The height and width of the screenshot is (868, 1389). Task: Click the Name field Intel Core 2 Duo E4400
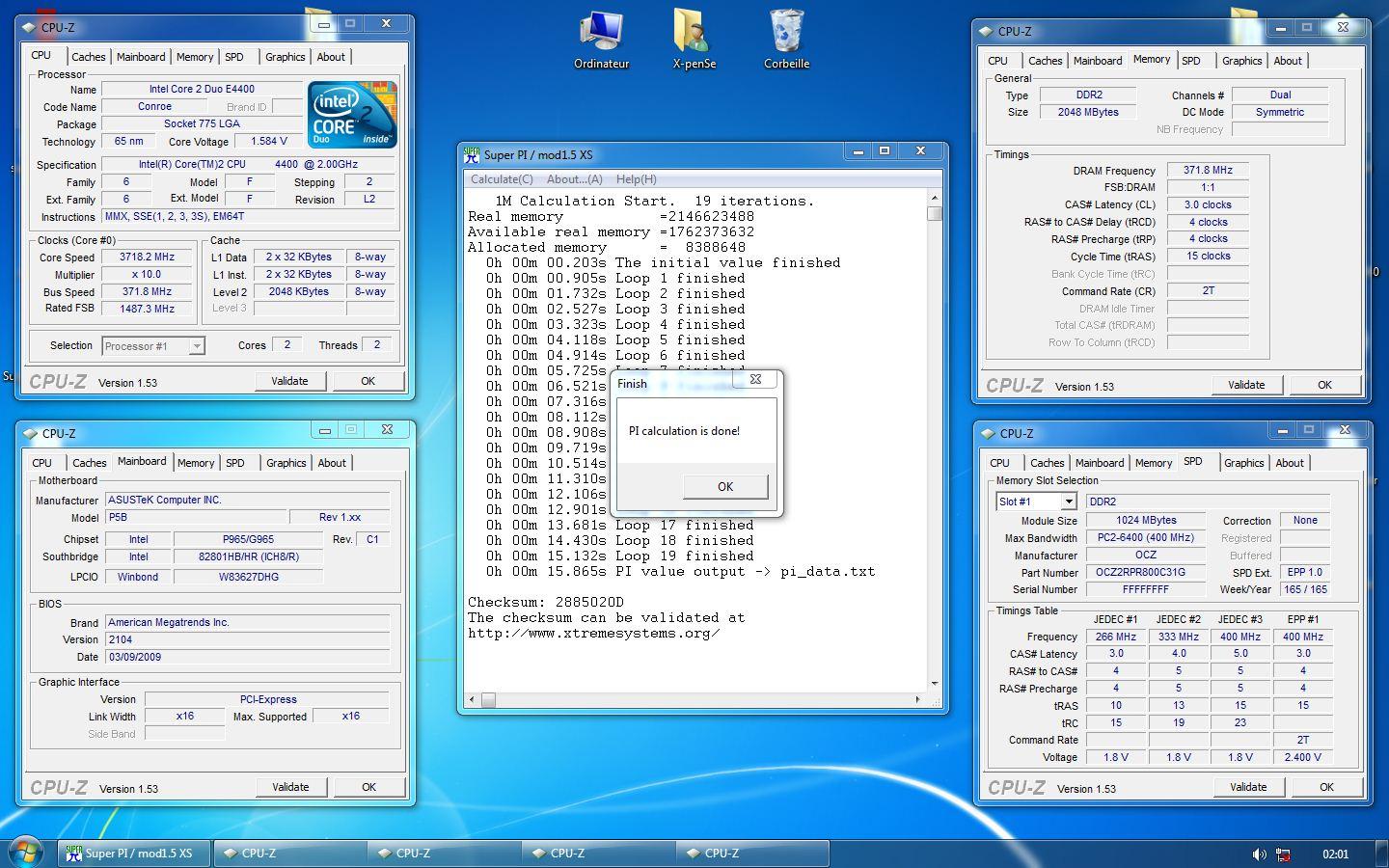tap(202, 89)
